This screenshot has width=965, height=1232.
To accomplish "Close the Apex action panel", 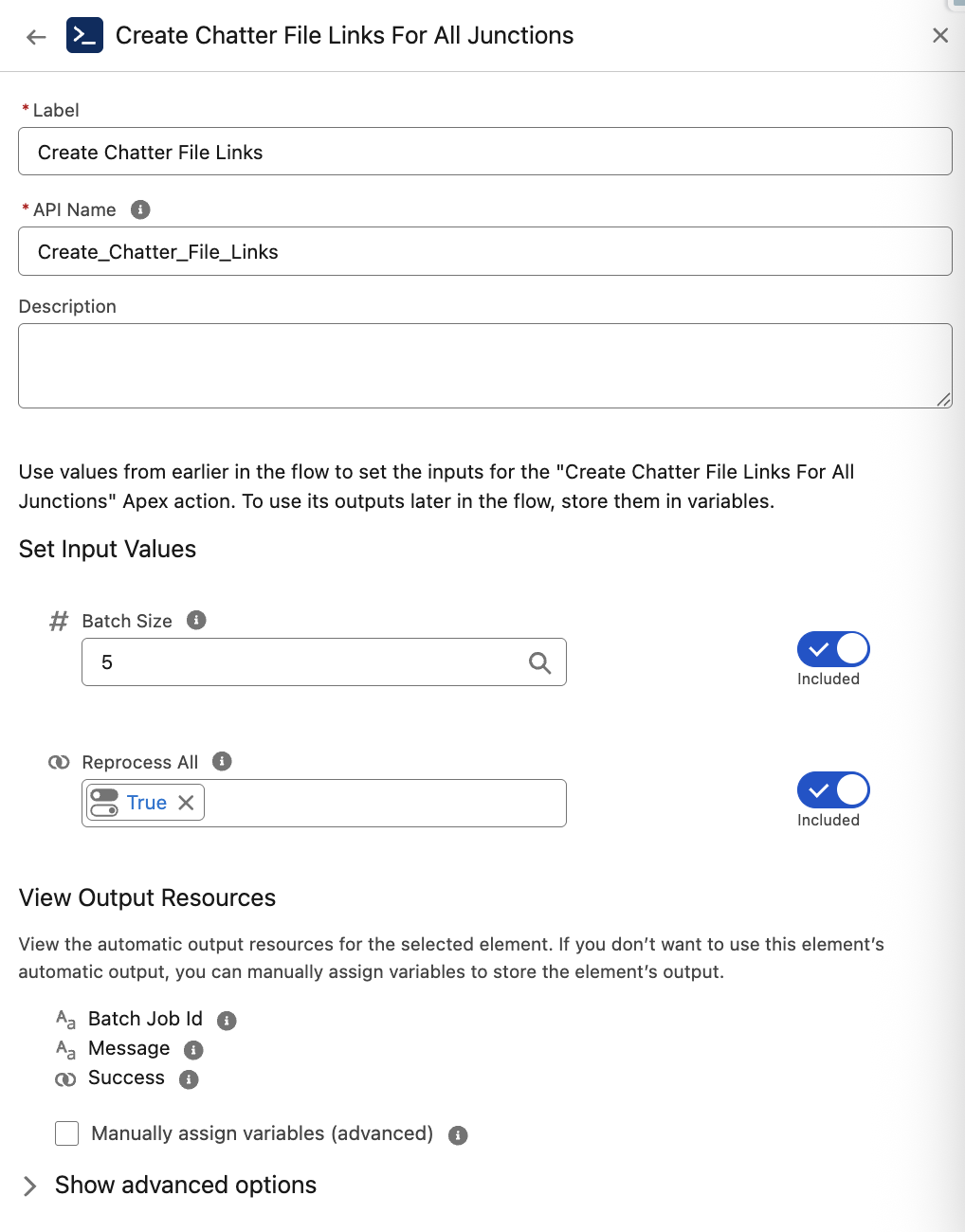I will [x=940, y=36].
